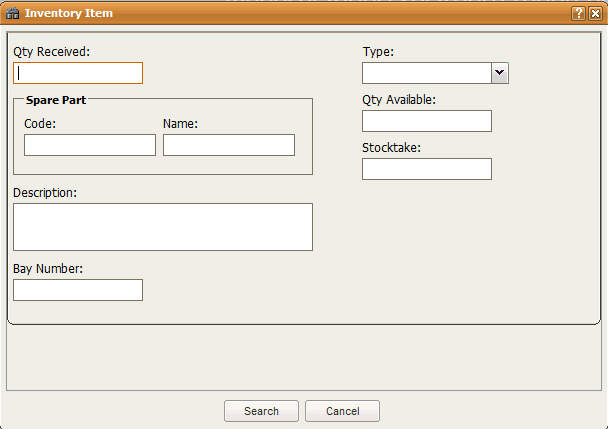Click the Type label text
The image size is (608, 429).
pyautogui.click(x=378, y=50)
